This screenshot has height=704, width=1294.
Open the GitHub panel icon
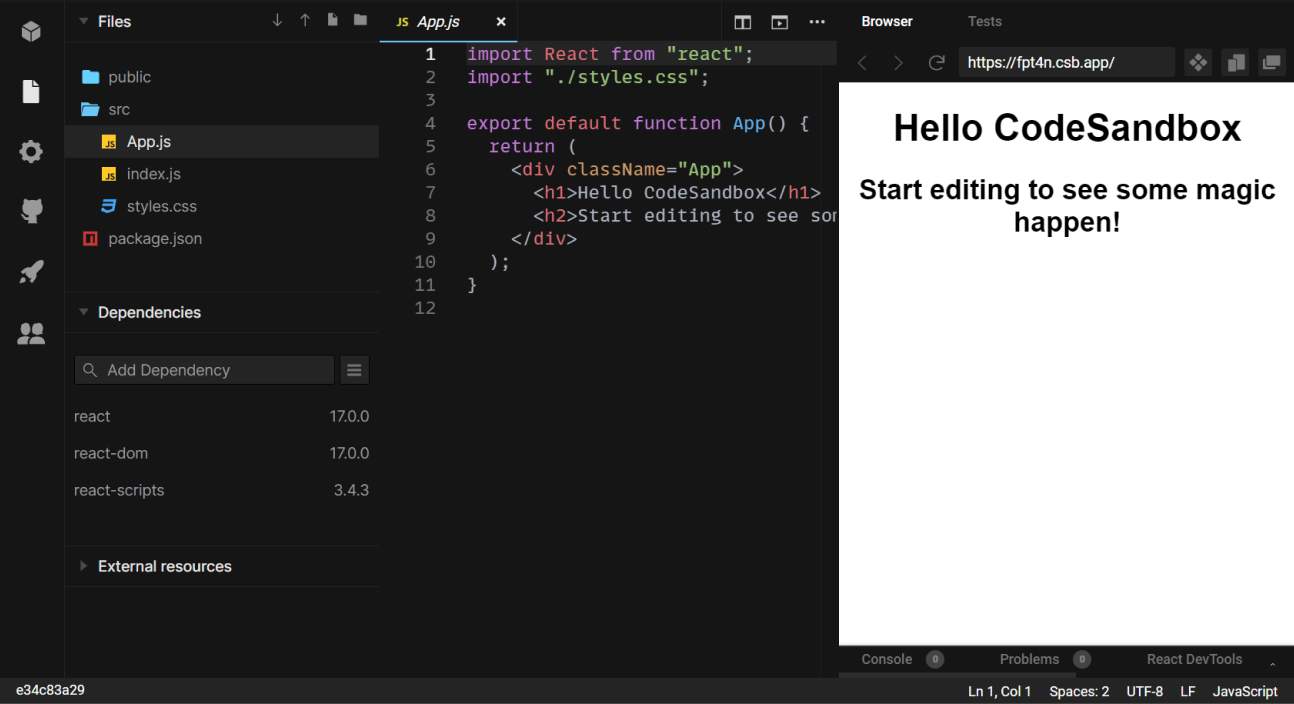(x=31, y=211)
